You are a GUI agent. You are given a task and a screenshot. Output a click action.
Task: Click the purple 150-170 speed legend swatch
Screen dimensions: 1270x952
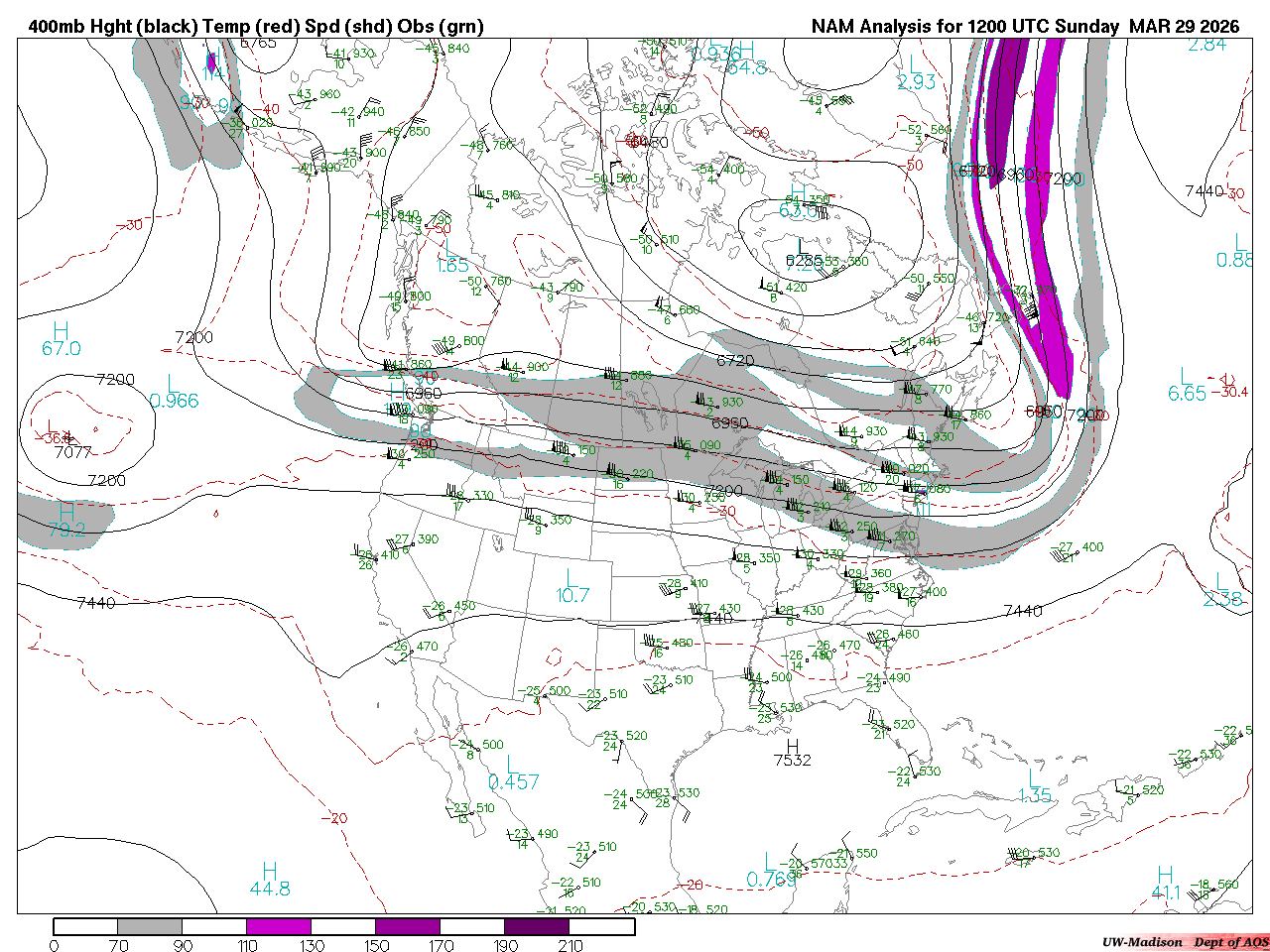pyautogui.click(x=408, y=926)
